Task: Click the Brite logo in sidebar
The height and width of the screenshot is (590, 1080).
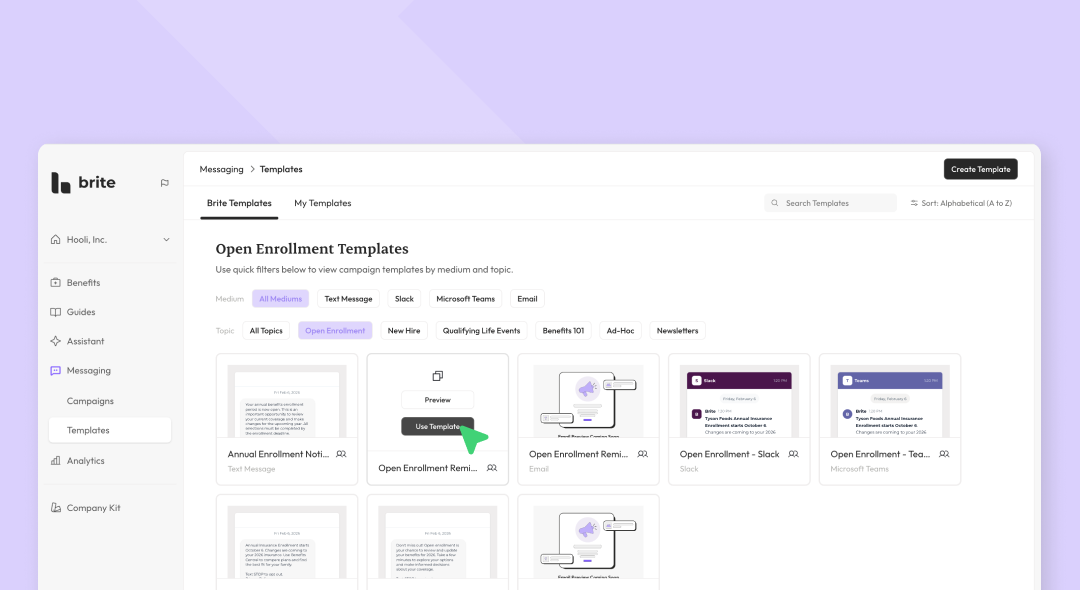Action: (x=84, y=183)
